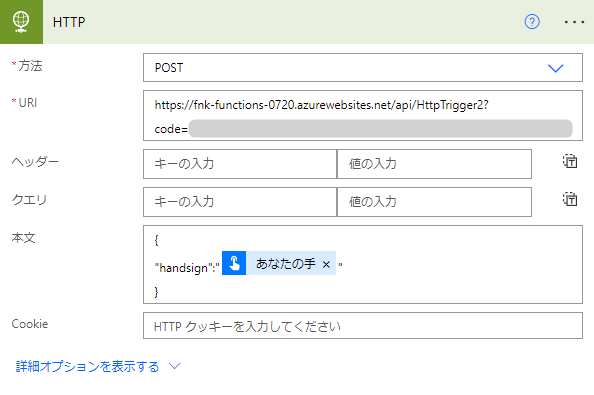
Task: Click the Cookie input field
Action: 363,326
